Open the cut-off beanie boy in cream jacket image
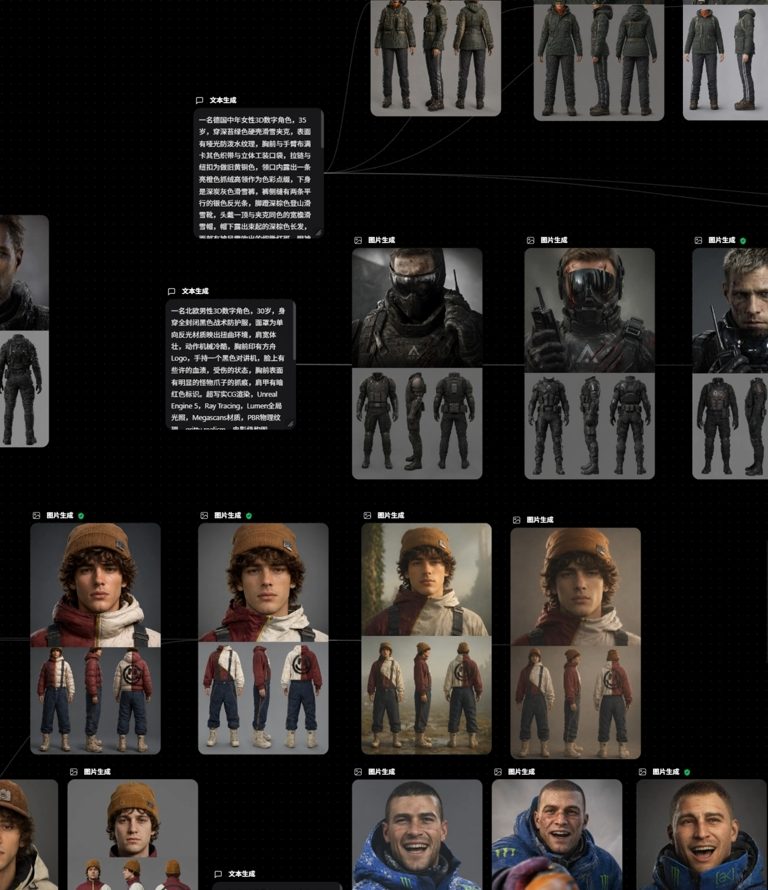768x890 pixels. coord(29,834)
